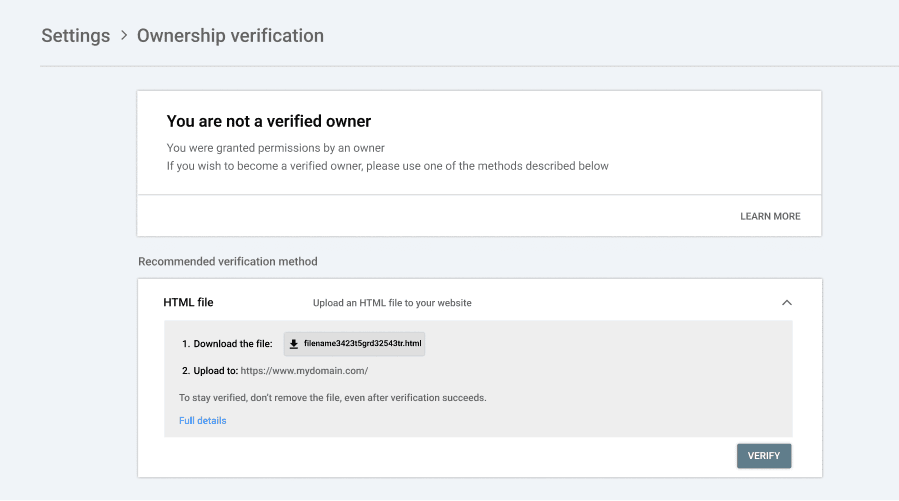
Task: Click the "If you wish to become a verified owner" line
Action: (x=388, y=166)
